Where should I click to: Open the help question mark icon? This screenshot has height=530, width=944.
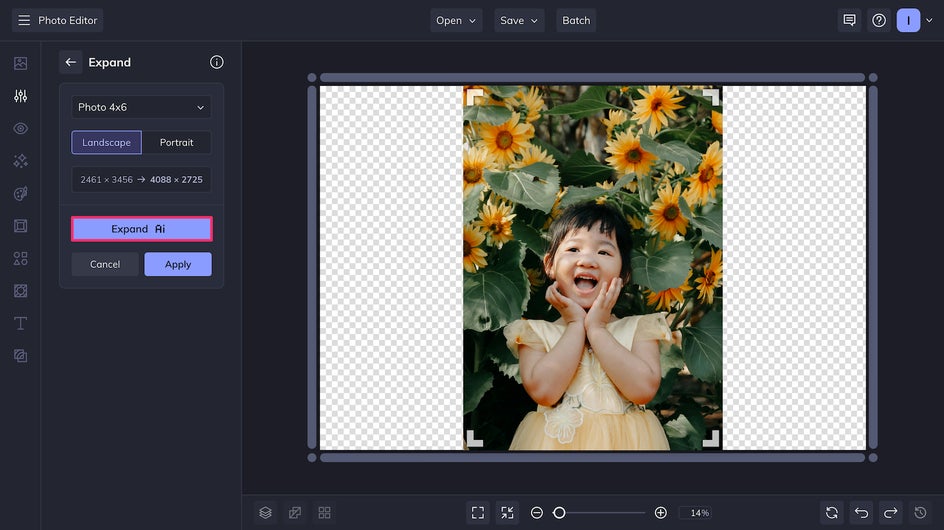(879, 20)
